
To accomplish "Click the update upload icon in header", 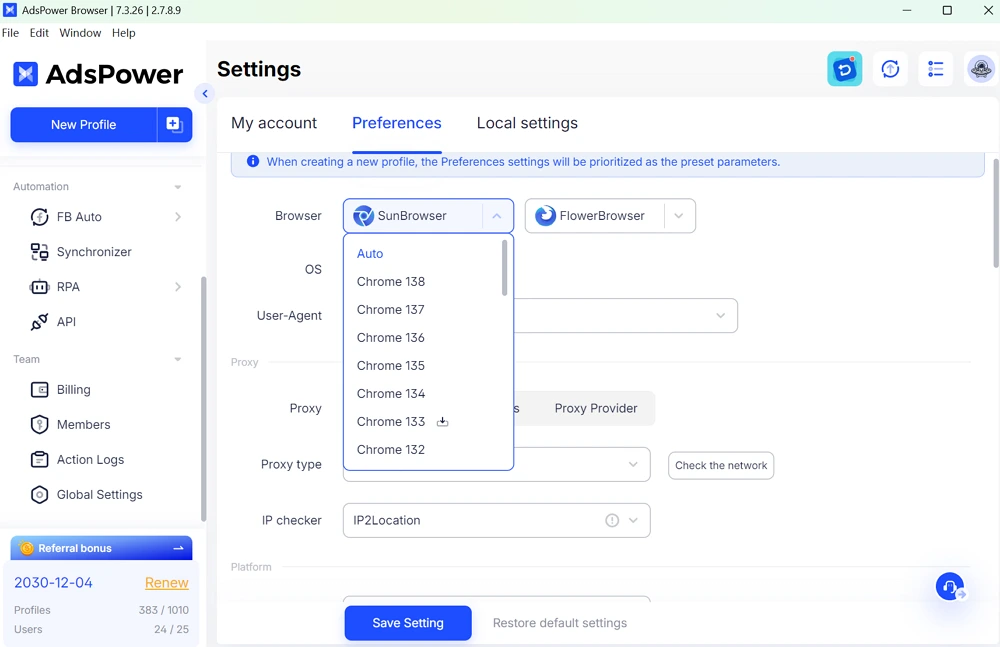I will [x=890, y=69].
